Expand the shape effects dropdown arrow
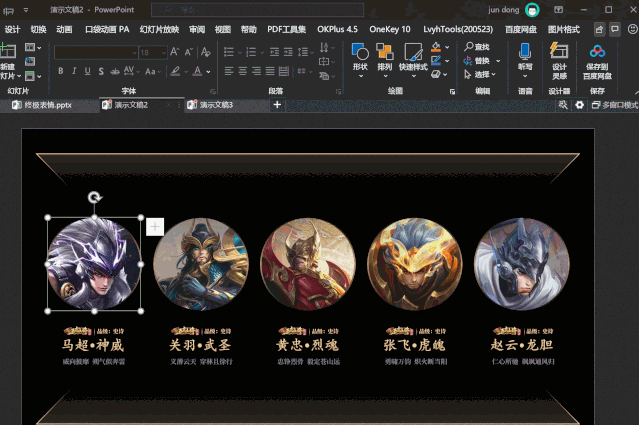The height and width of the screenshot is (425, 639). 445,74
